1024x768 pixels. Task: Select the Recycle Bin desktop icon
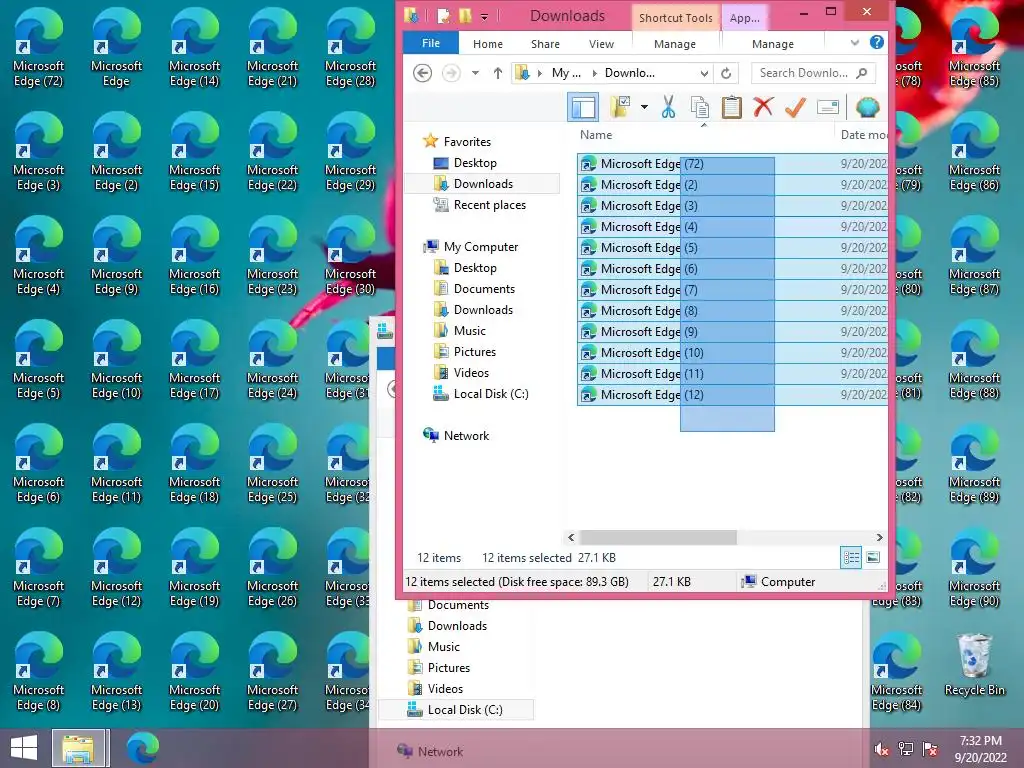[x=974, y=665]
